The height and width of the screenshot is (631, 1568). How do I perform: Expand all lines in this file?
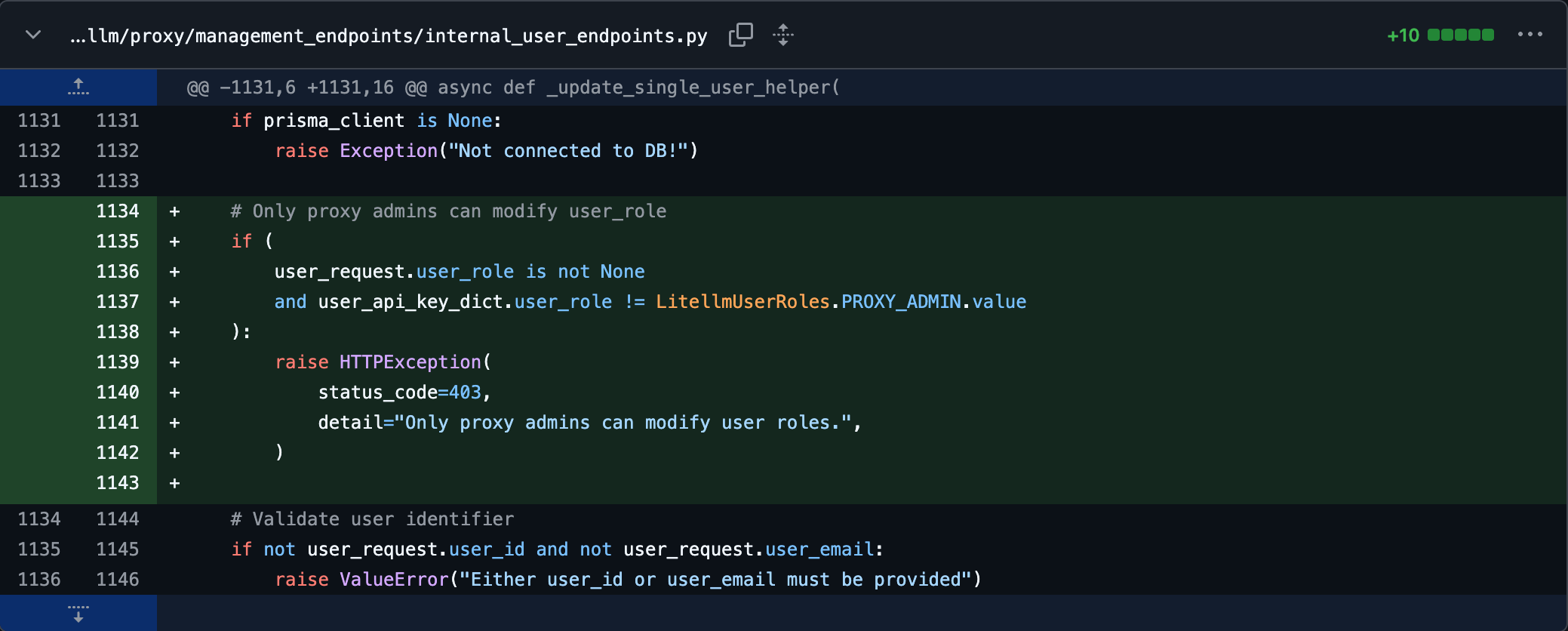pos(783,35)
